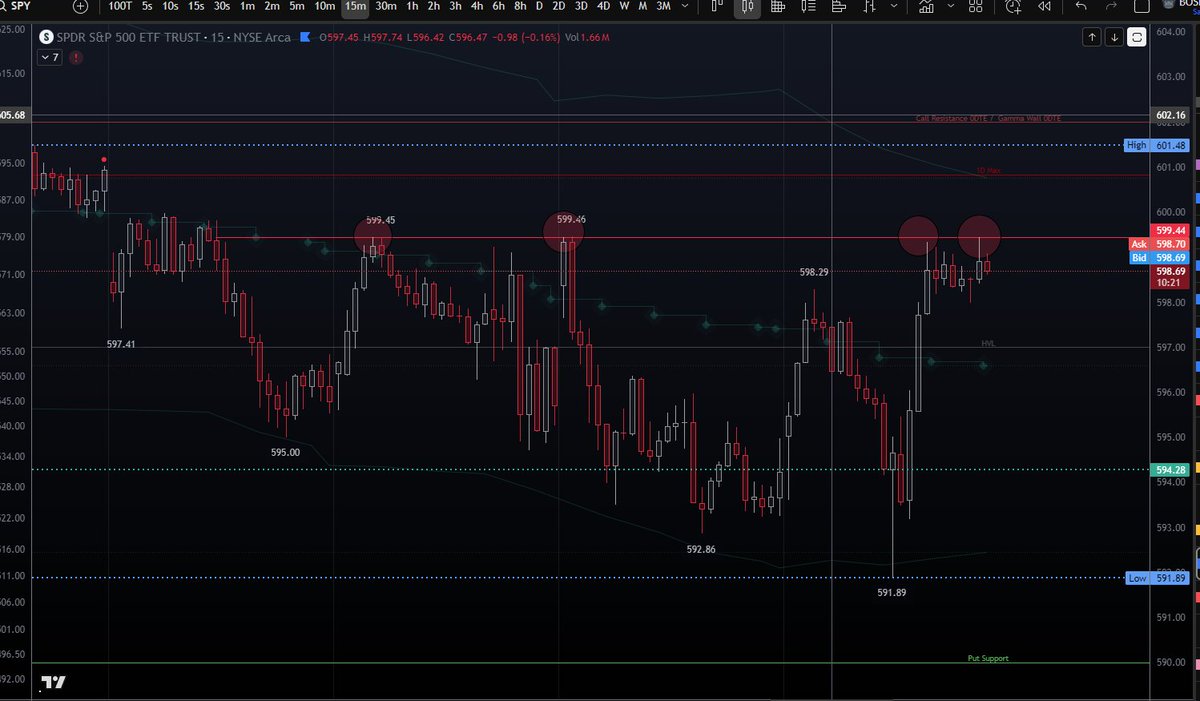
Task: Select the 5m interval
Action: pyautogui.click(x=295, y=7)
